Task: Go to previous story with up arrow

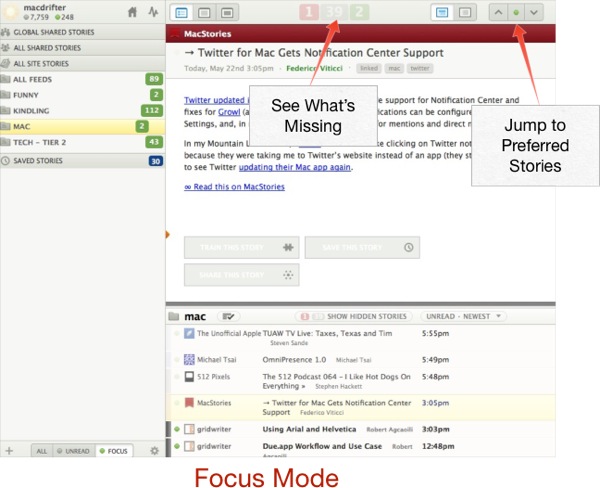Action: [x=498, y=13]
